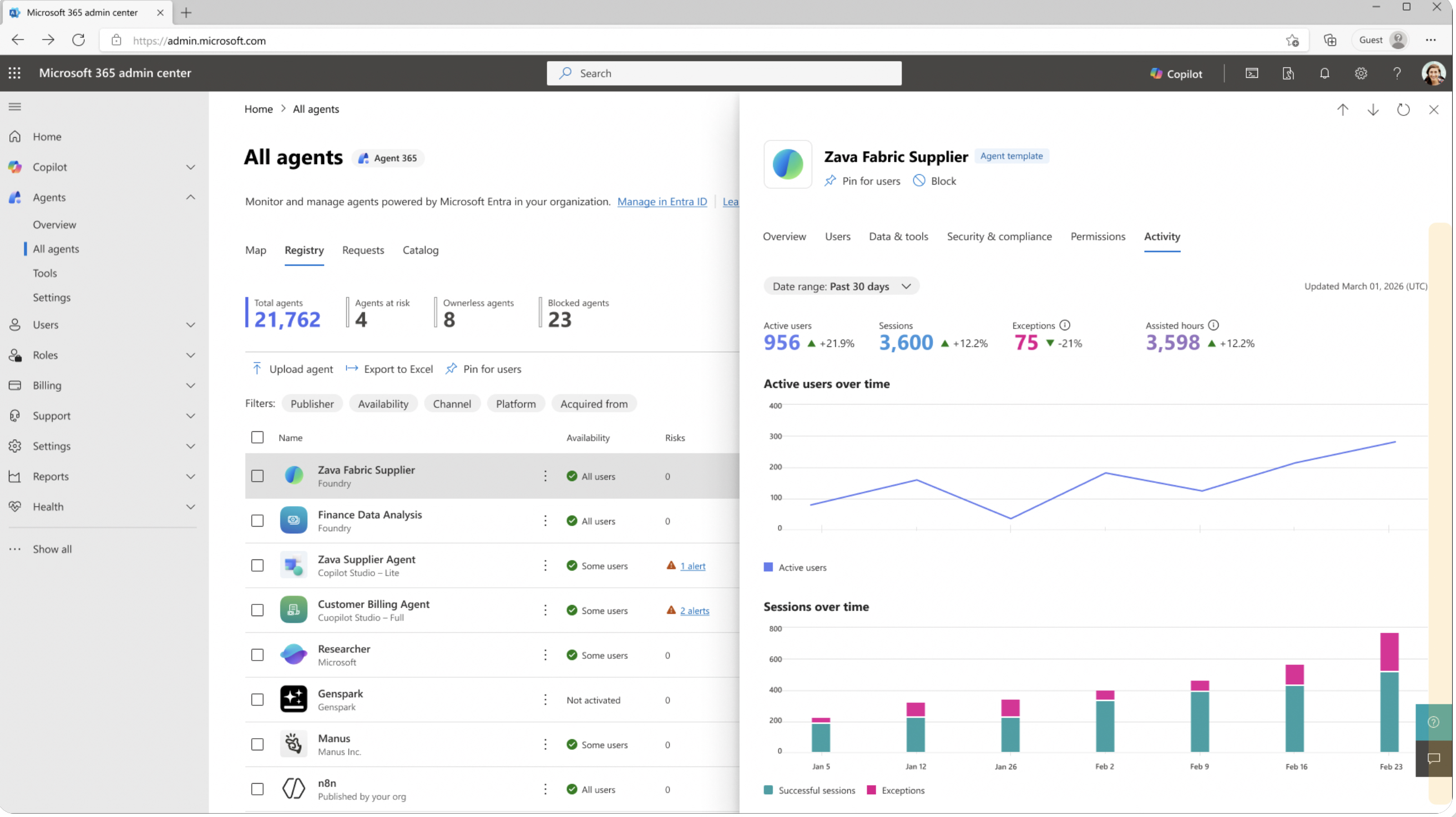Refresh the agent details panel
This screenshot has width=1456, height=817.
(1403, 110)
